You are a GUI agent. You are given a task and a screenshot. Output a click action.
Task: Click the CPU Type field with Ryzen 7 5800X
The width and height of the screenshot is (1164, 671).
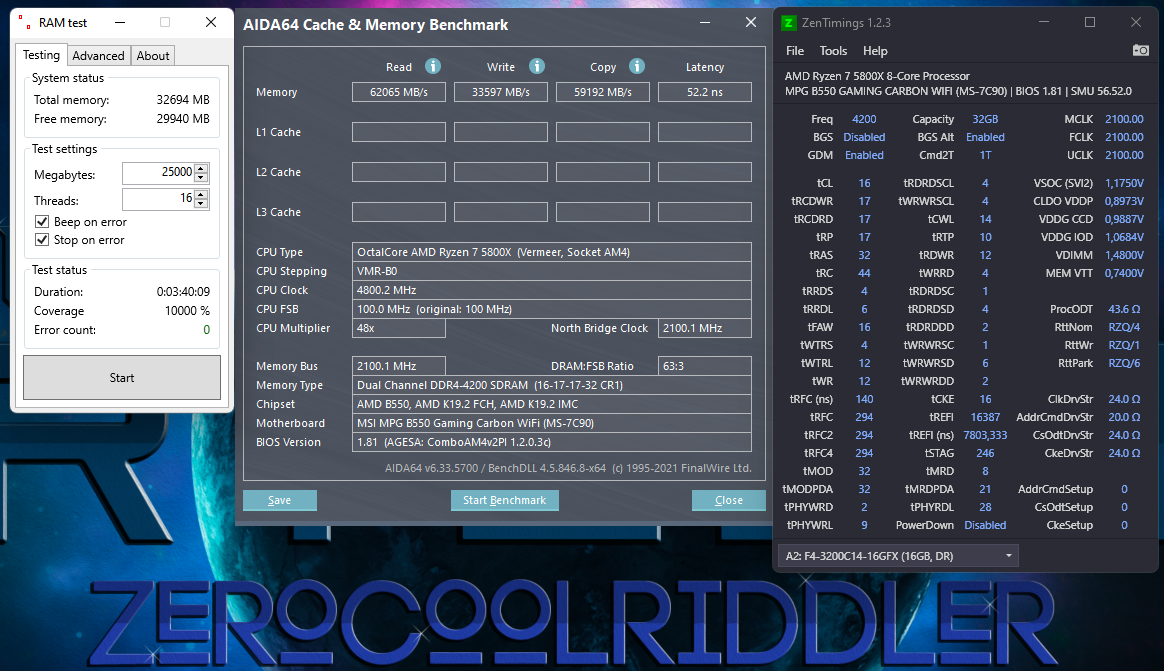pyautogui.click(x=552, y=252)
